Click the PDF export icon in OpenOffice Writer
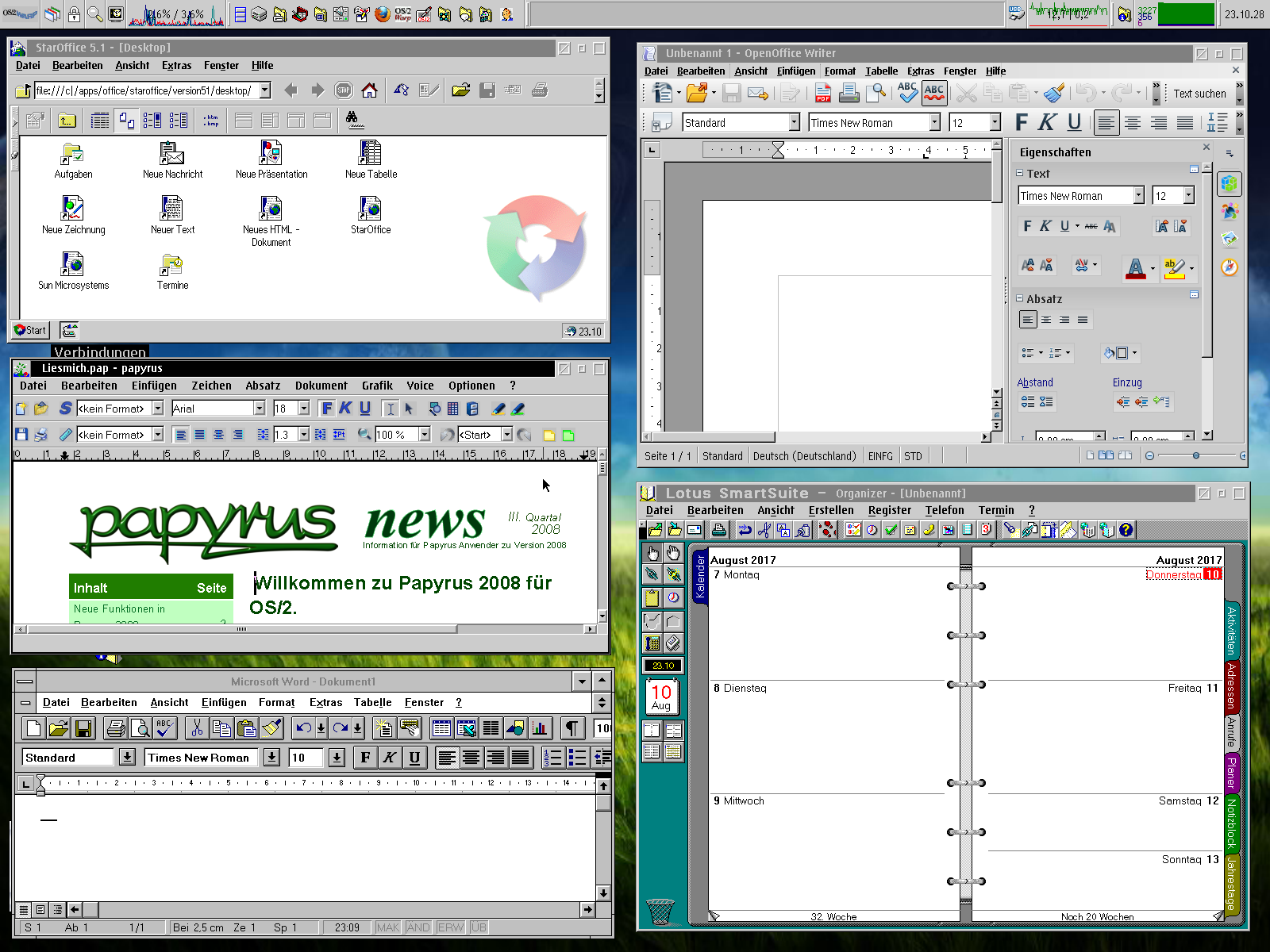The height and width of the screenshot is (952, 1270). click(823, 94)
